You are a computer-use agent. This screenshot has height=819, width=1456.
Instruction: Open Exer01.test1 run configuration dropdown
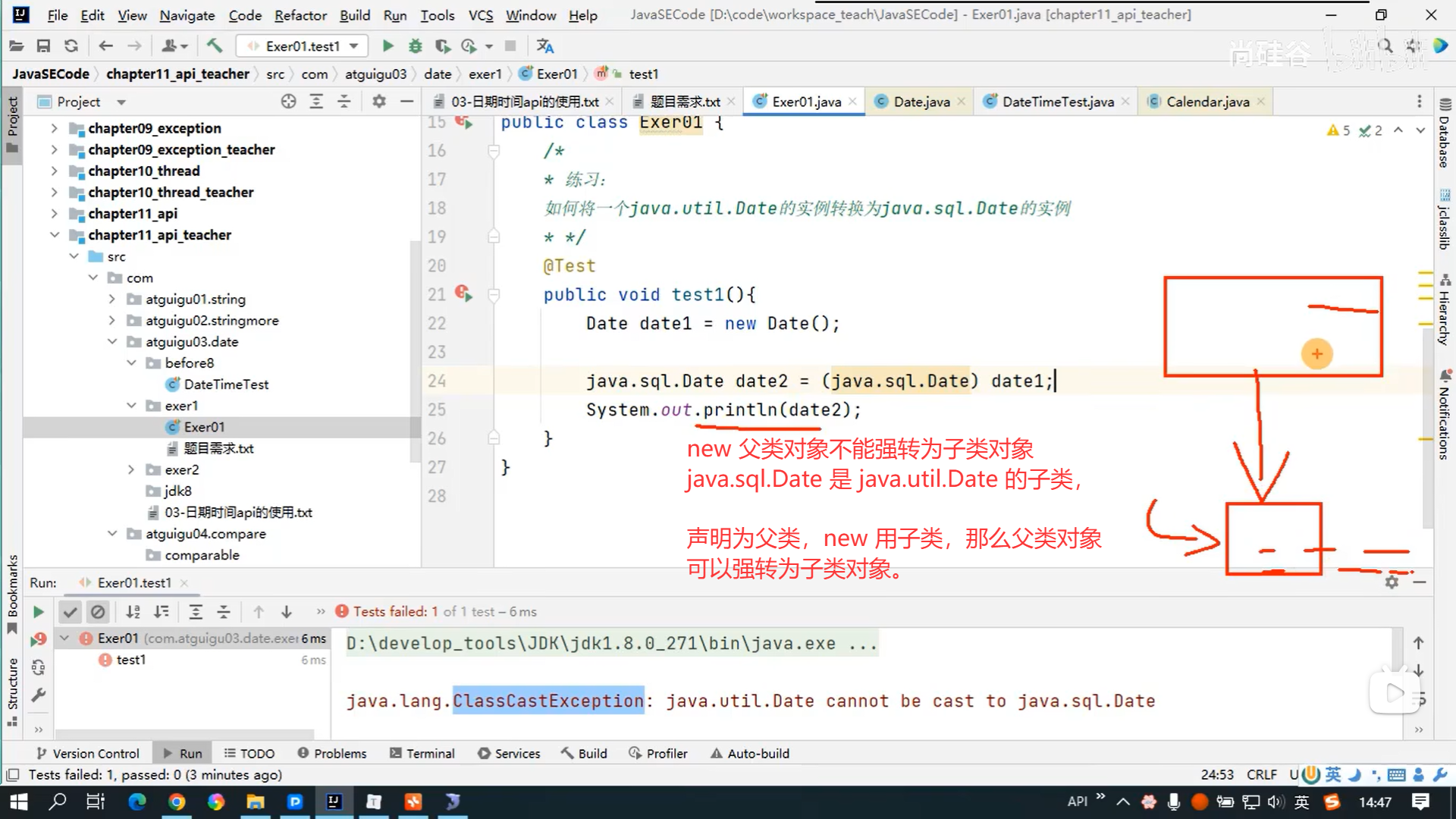click(x=303, y=46)
